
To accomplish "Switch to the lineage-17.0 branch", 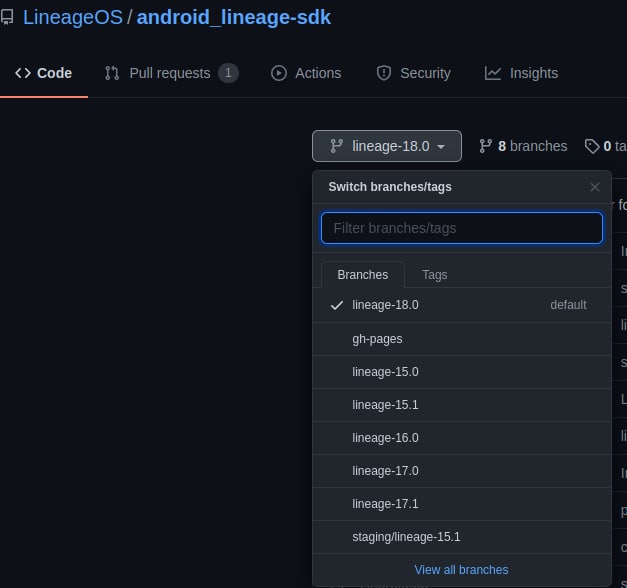I will tap(462, 471).
